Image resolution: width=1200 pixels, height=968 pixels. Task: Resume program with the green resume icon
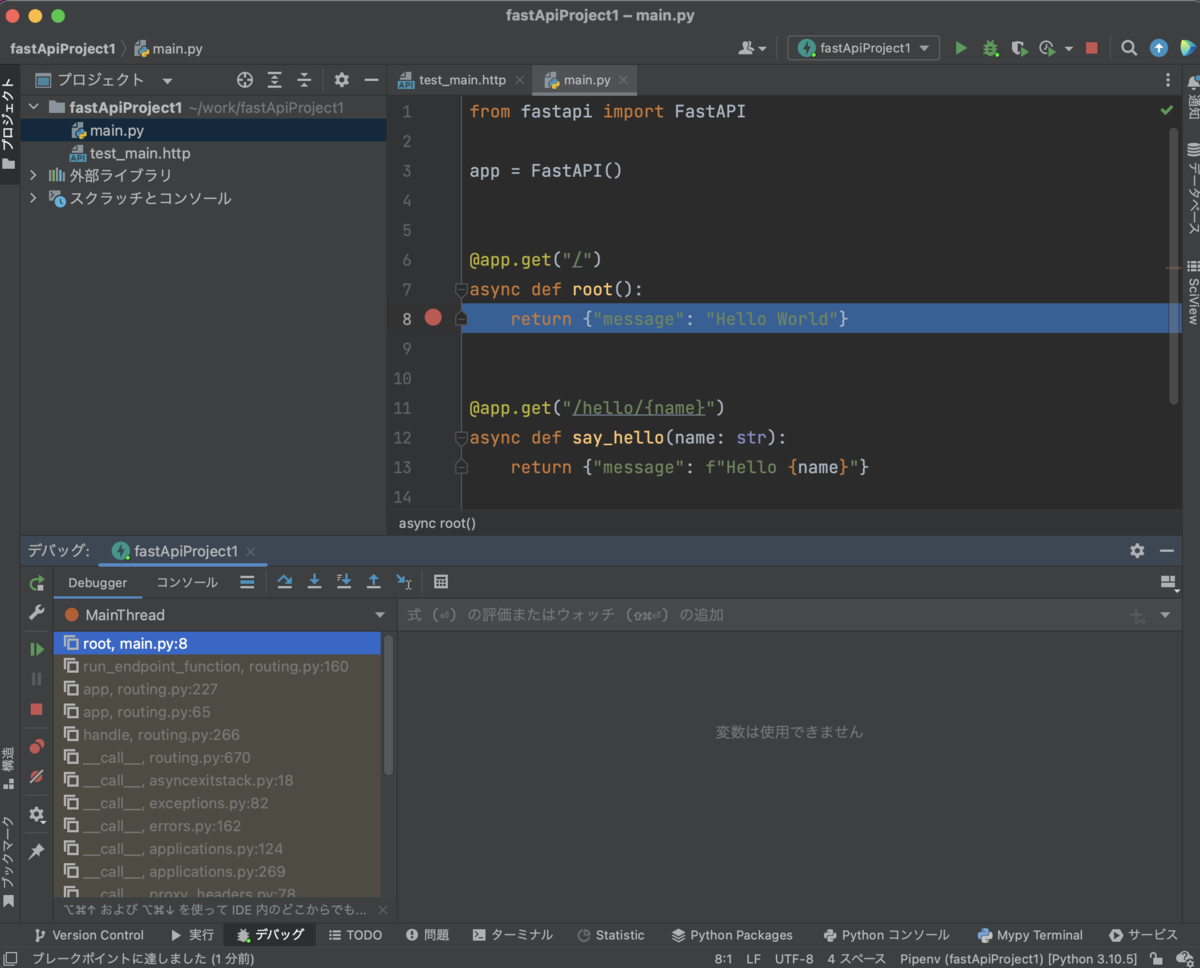(x=37, y=649)
